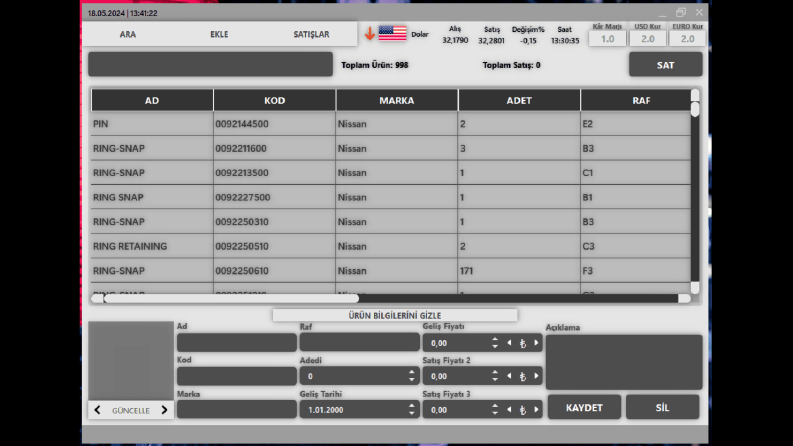Image resolution: width=793 pixels, height=446 pixels.
Task: Click the lira symbol in Satış Fiyatı 2
Action: (x=522, y=377)
